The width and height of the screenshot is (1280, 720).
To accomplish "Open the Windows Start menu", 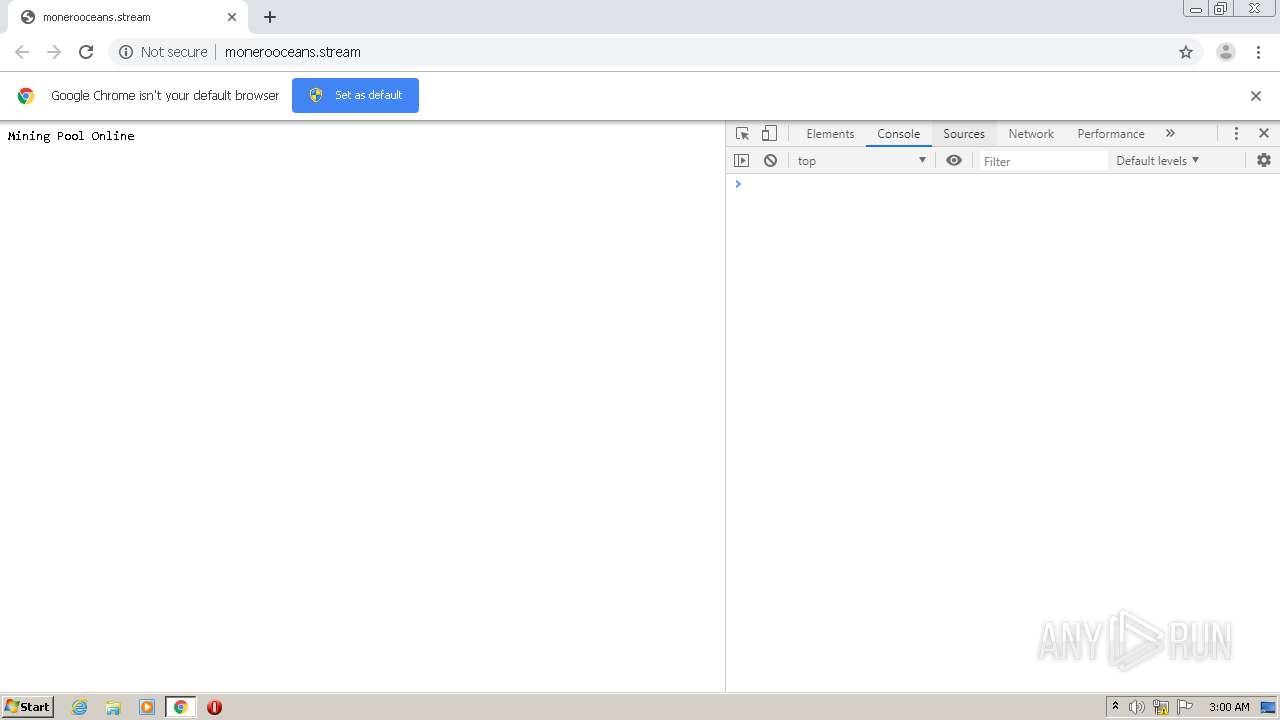I will (x=28, y=707).
